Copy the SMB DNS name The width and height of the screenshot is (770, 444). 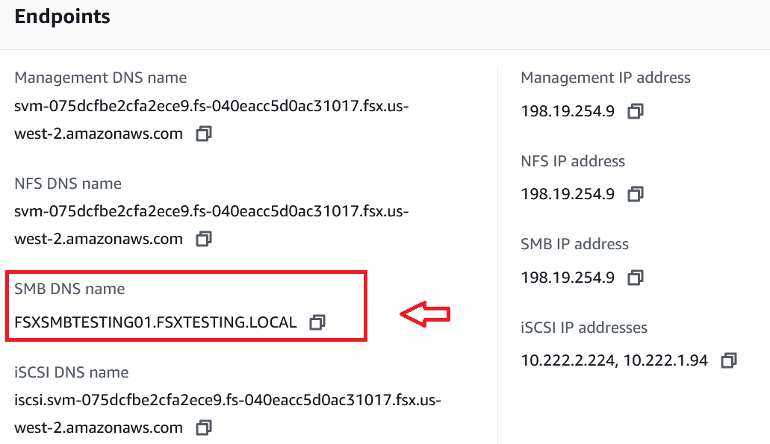(x=317, y=322)
